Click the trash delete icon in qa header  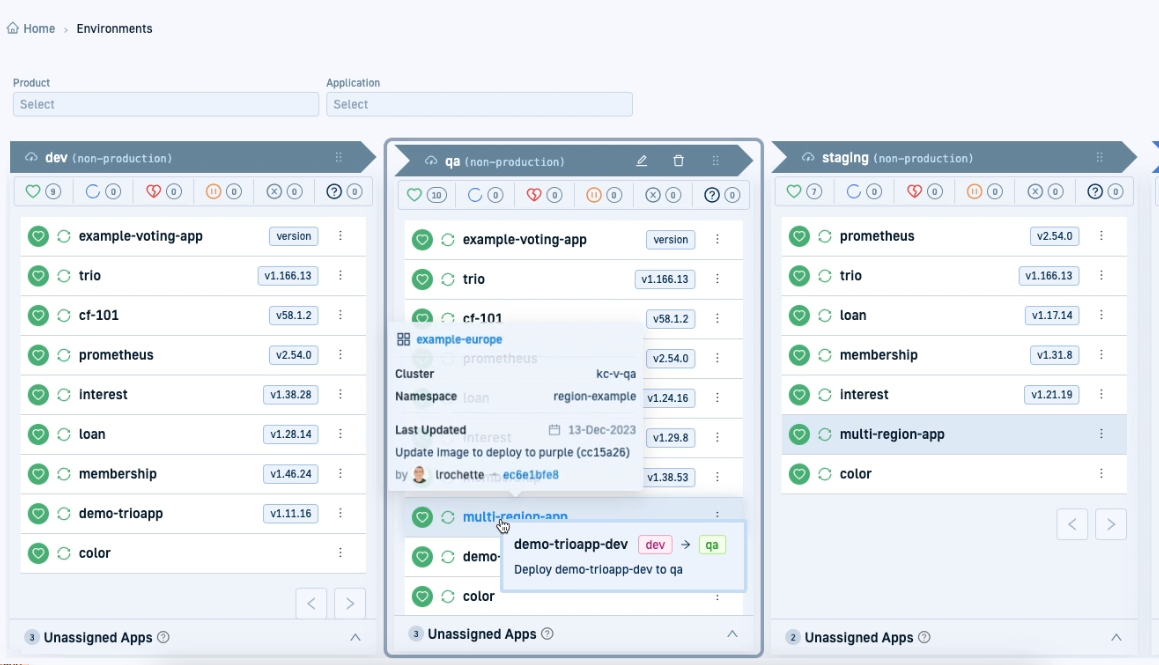click(x=679, y=161)
